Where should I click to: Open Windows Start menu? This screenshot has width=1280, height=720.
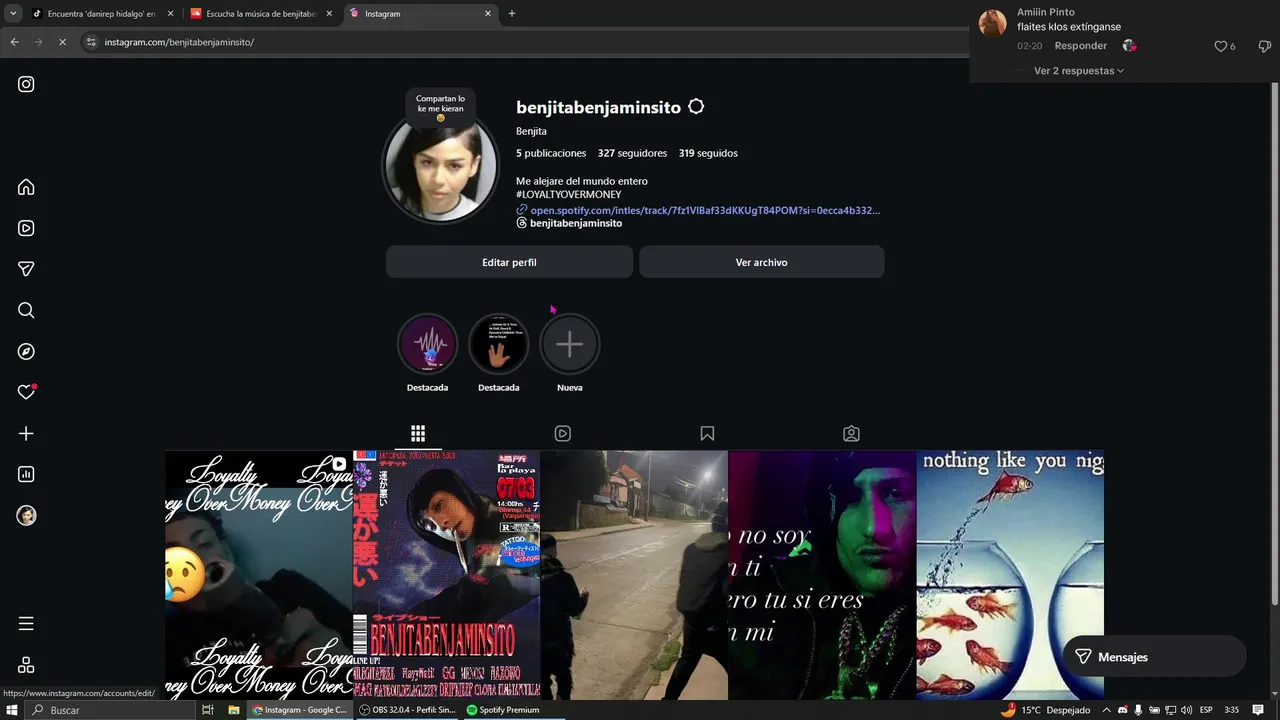pos(12,710)
